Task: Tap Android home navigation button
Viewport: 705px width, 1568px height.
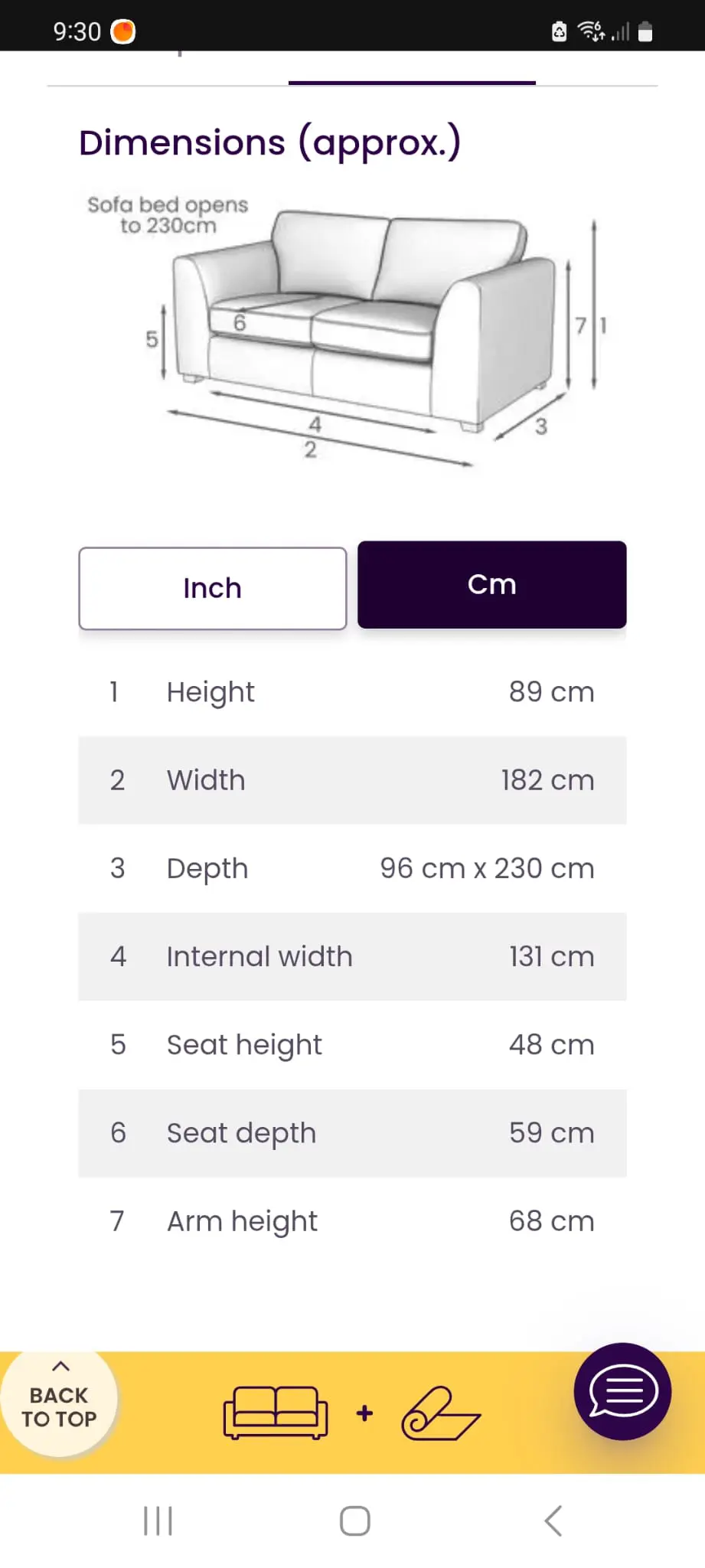Action: click(x=354, y=1521)
